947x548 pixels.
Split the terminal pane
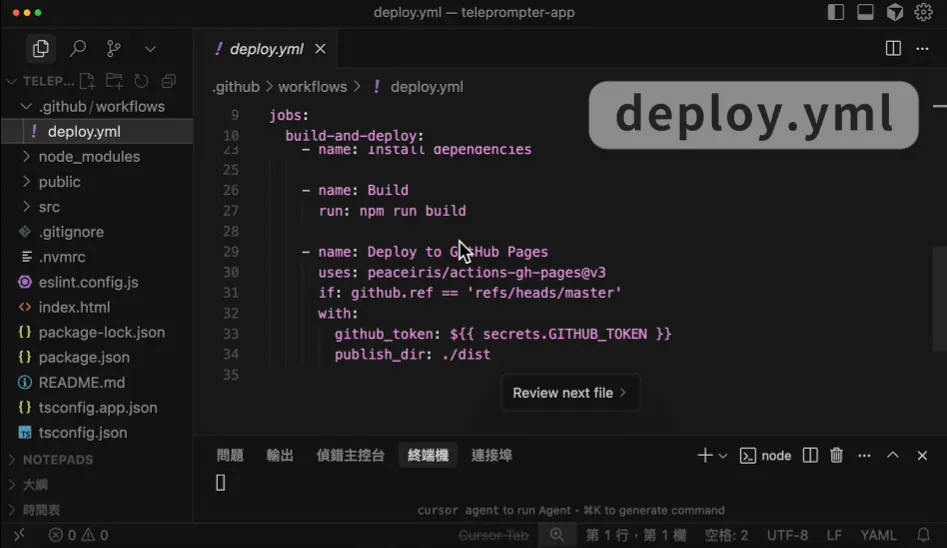pos(810,456)
